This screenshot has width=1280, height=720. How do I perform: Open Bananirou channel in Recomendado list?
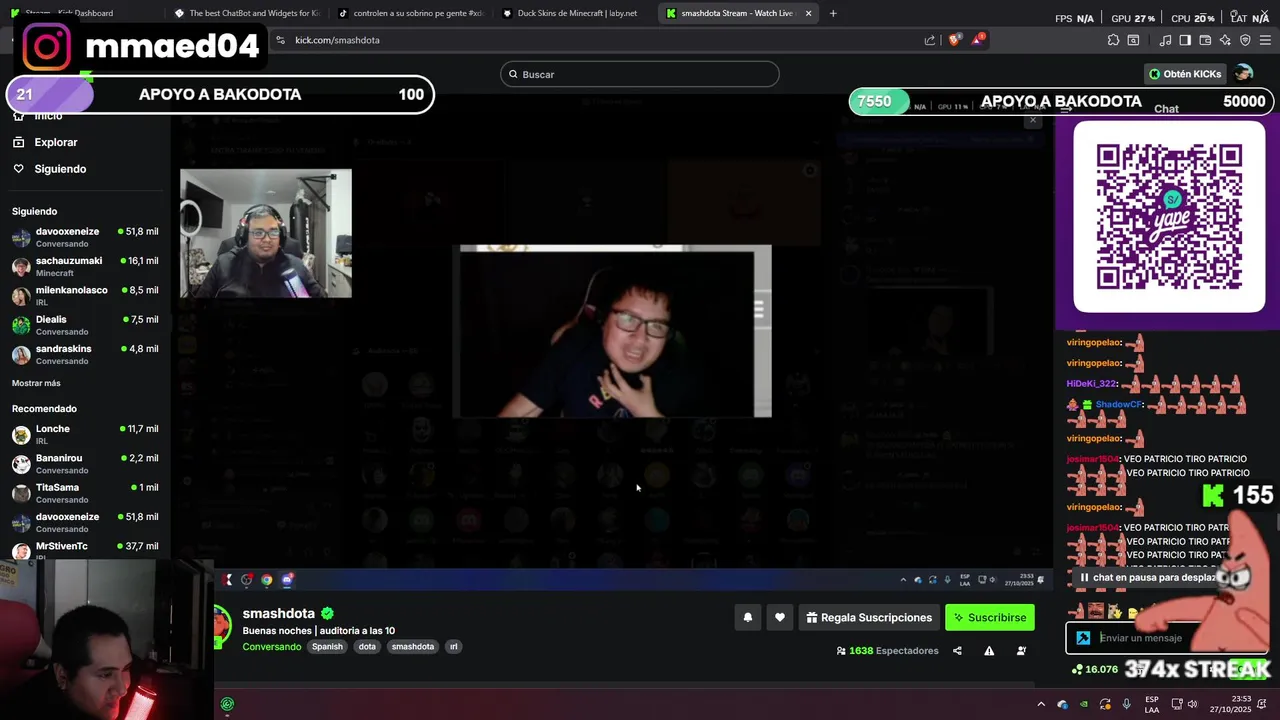[x=85, y=464]
